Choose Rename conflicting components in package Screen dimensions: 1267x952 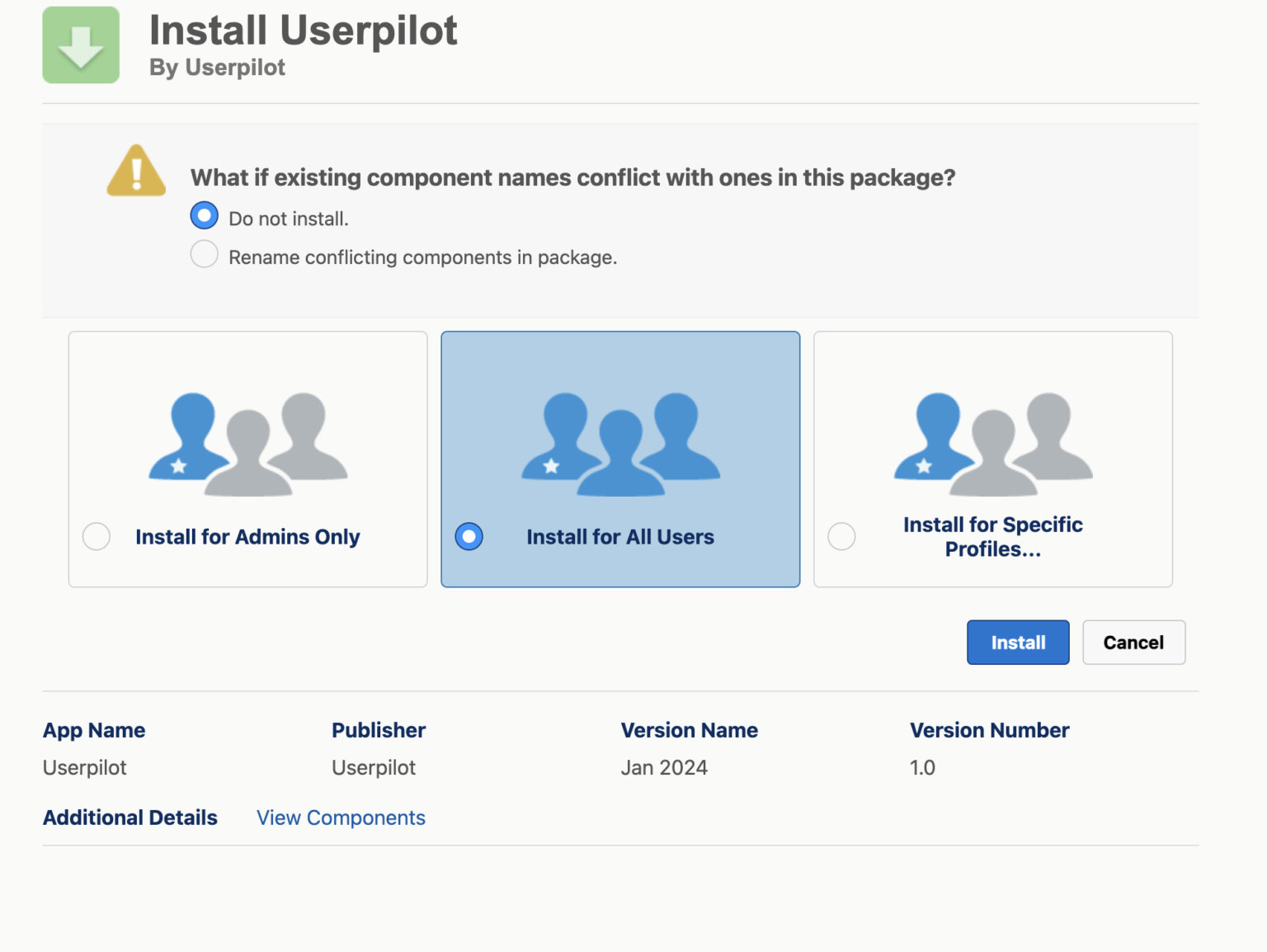[x=204, y=254]
